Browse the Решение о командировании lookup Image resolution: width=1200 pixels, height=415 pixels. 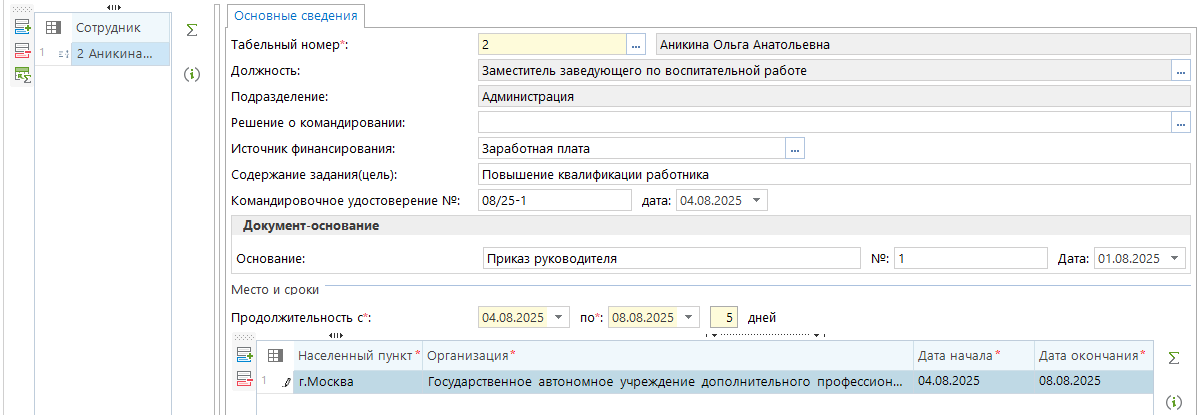click(1180, 123)
